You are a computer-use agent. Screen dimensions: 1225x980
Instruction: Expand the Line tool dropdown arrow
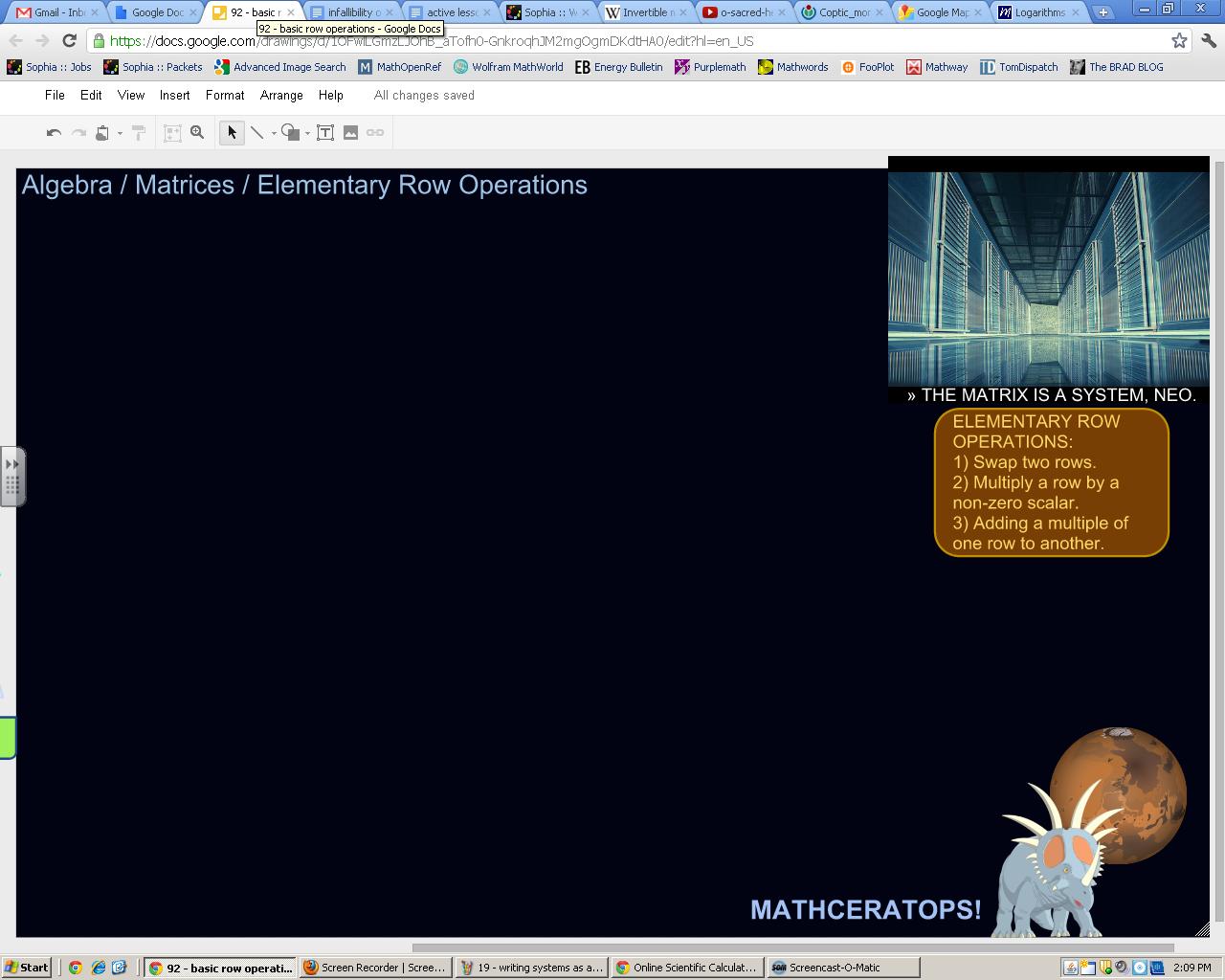tap(274, 133)
